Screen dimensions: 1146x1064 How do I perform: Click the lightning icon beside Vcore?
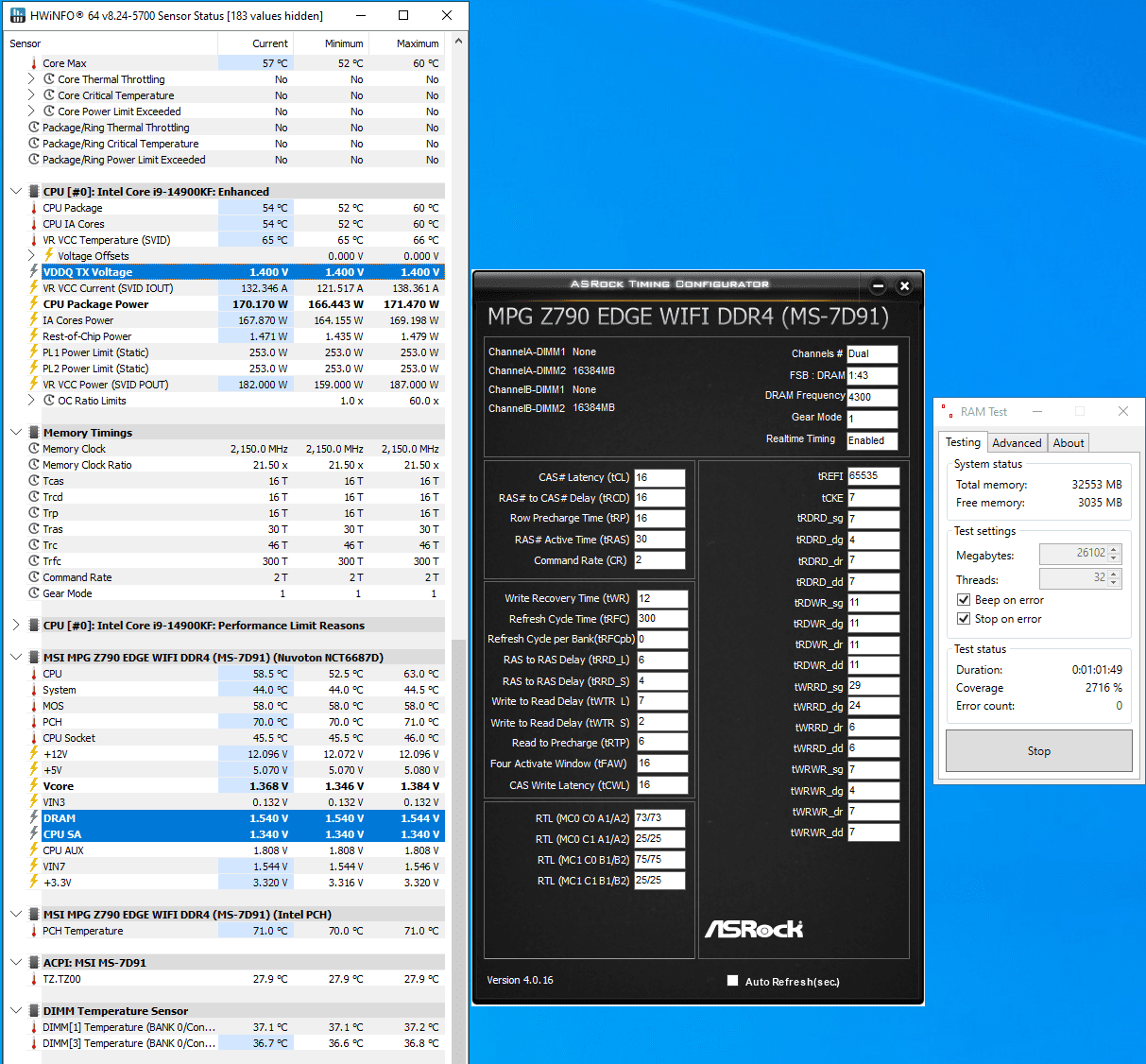click(x=34, y=786)
